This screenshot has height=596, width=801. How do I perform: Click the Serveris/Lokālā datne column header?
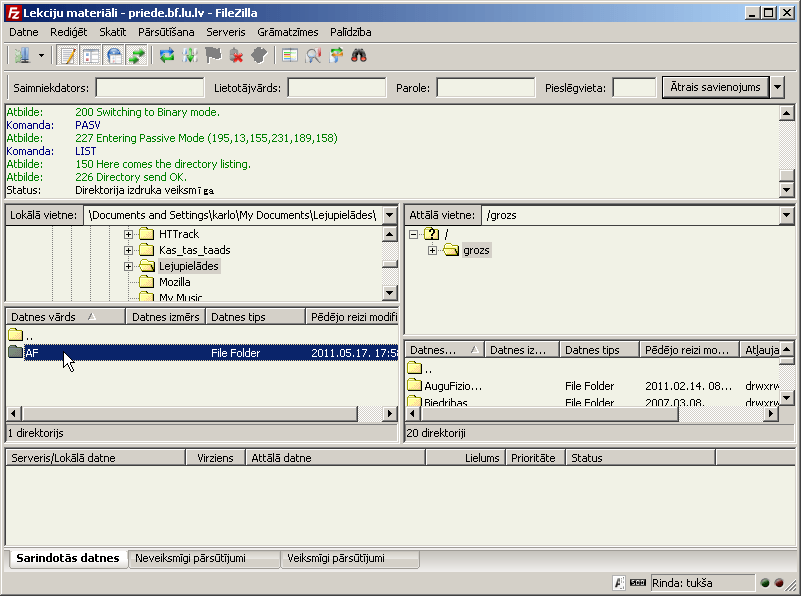click(x=96, y=458)
